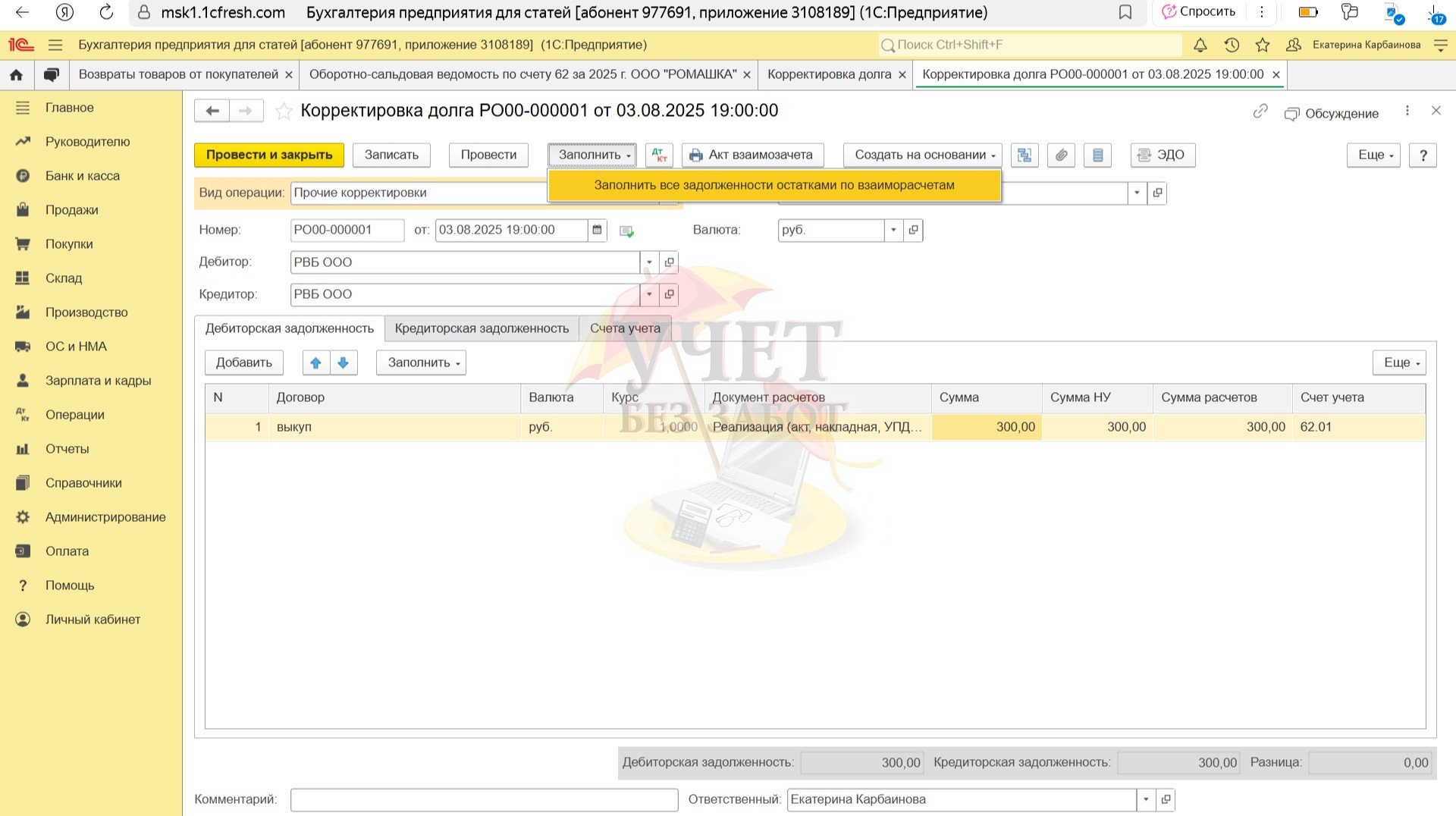Open the attached files paperclip icon
The height and width of the screenshot is (816, 1456).
click(1061, 155)
